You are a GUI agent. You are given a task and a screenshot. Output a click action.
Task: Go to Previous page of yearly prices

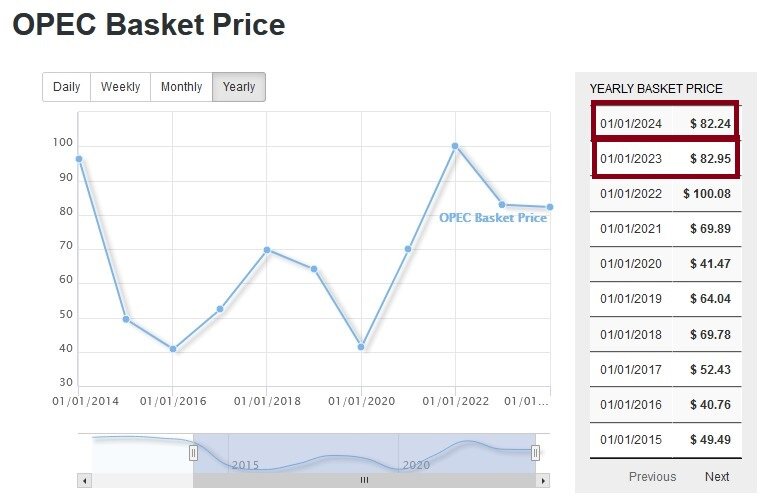tap(652, 476)
